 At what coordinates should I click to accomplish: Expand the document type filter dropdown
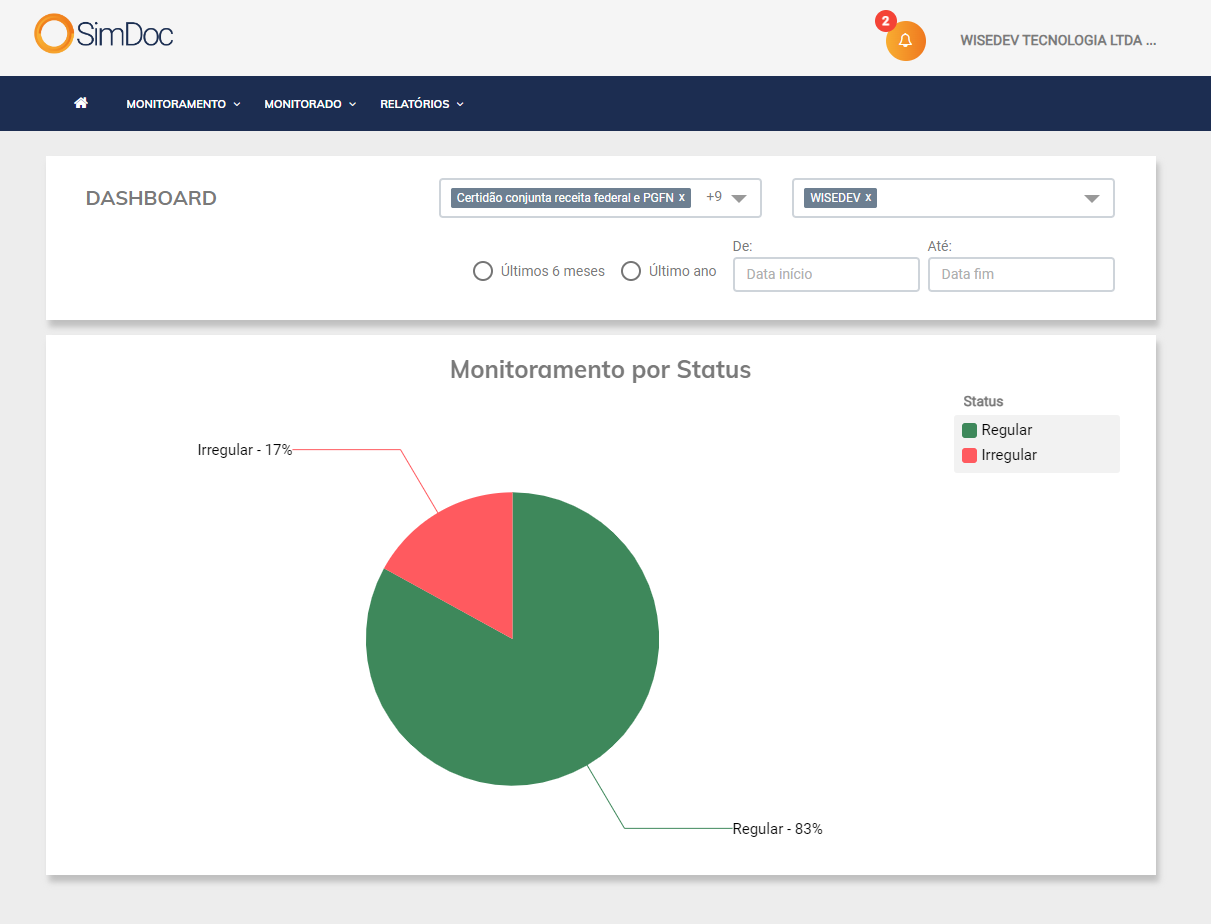741,198
